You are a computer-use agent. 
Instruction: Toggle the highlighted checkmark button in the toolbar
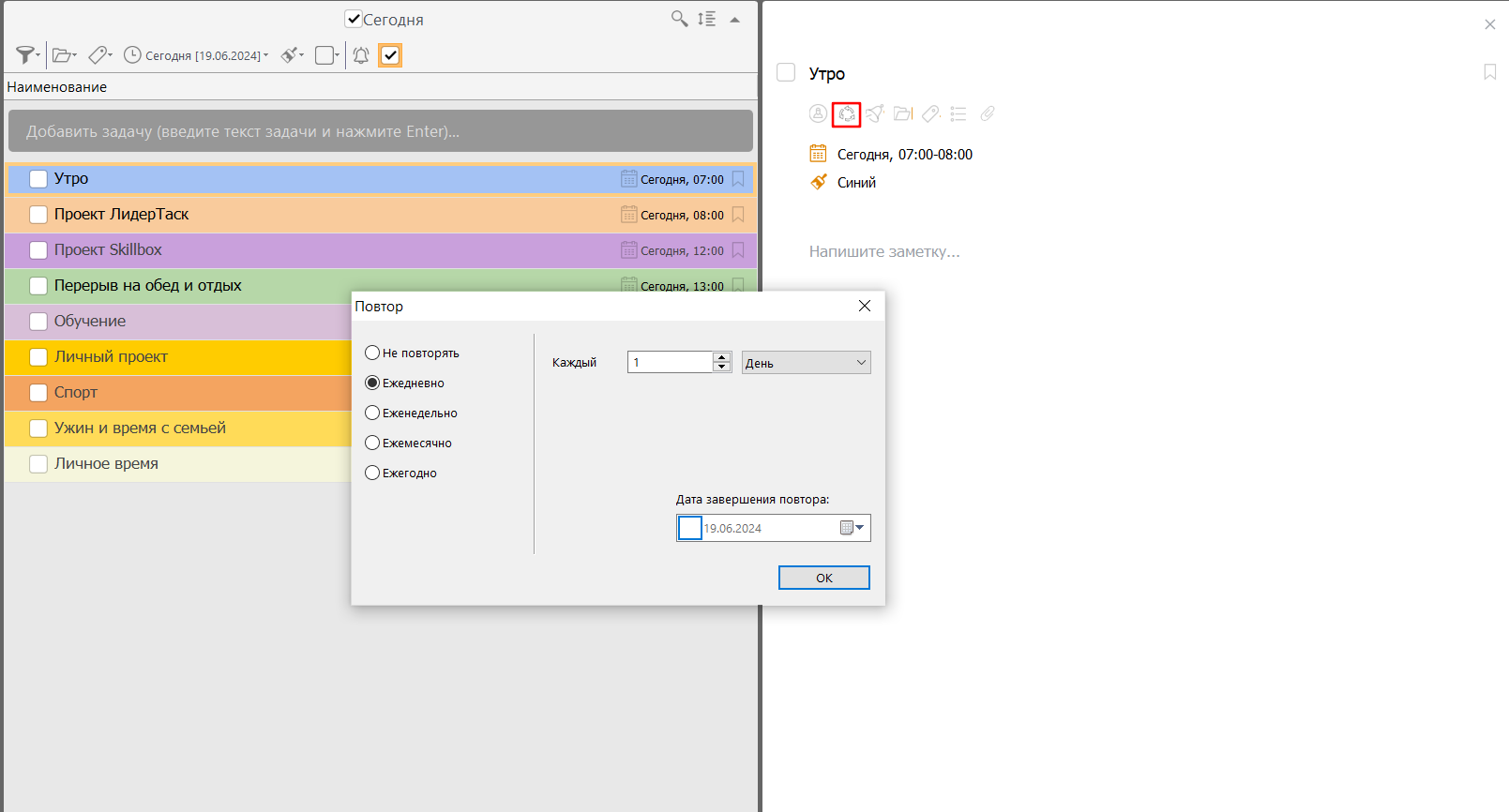point(390,55)
